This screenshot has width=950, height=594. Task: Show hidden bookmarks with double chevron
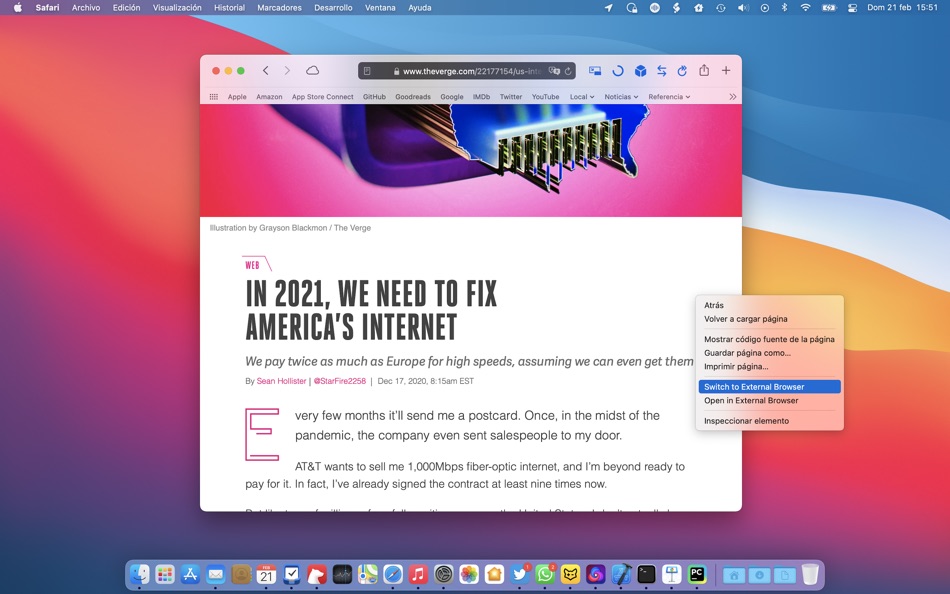tap(732, 97)
